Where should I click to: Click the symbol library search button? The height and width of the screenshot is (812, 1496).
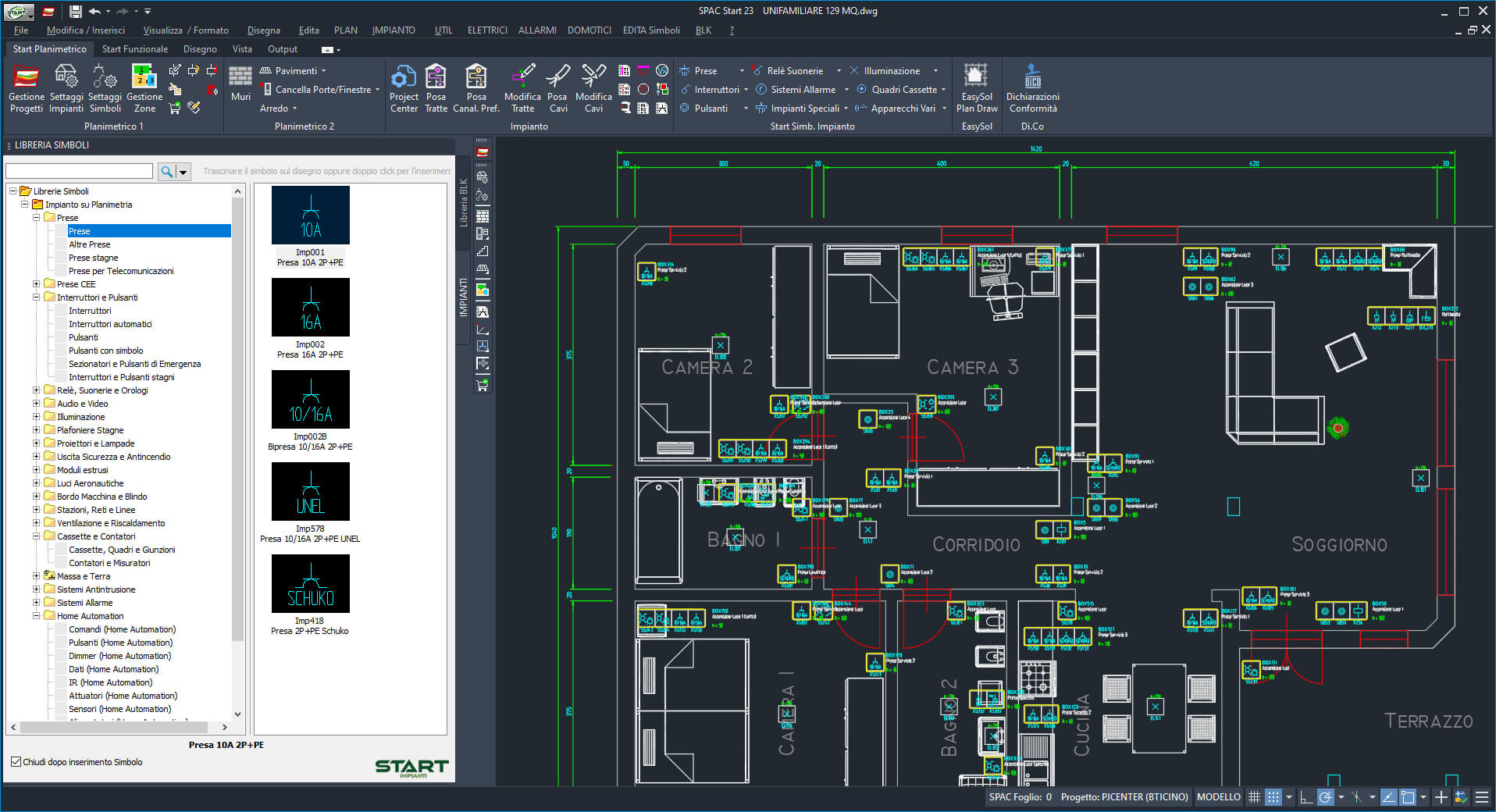point(166,172)
